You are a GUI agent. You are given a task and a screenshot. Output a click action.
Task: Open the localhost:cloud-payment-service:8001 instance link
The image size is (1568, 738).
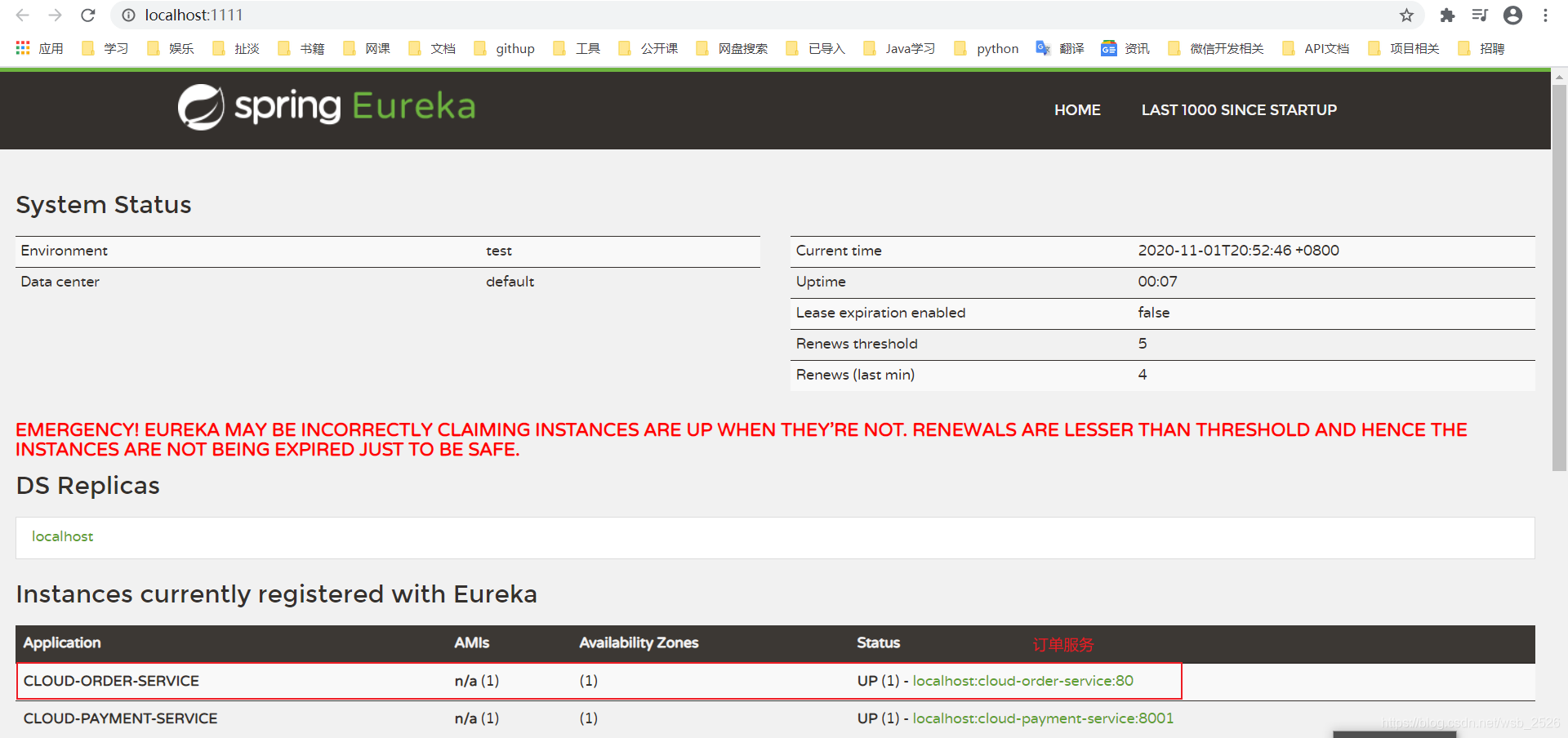(x=1043, y=718)
